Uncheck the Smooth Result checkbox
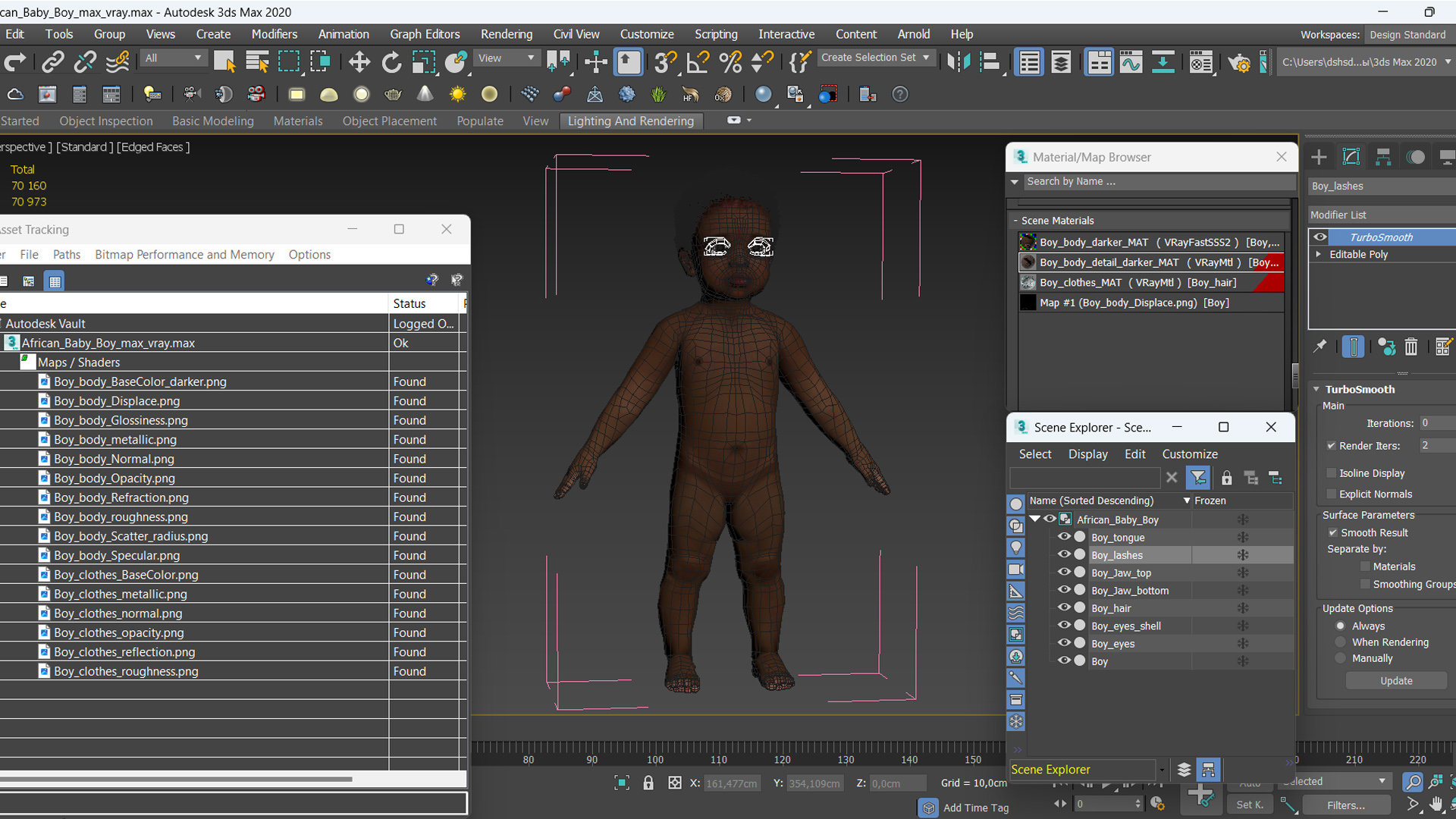The height and width of the screenshot is (819, 1456). [x=1332, y=532]
